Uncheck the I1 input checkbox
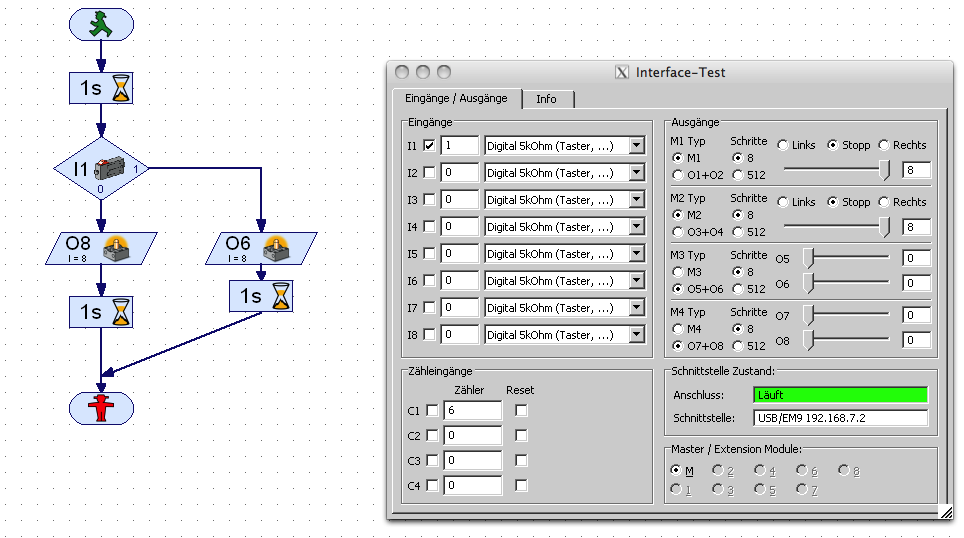The height and width of the screenshot is (538, 964). 429,146
